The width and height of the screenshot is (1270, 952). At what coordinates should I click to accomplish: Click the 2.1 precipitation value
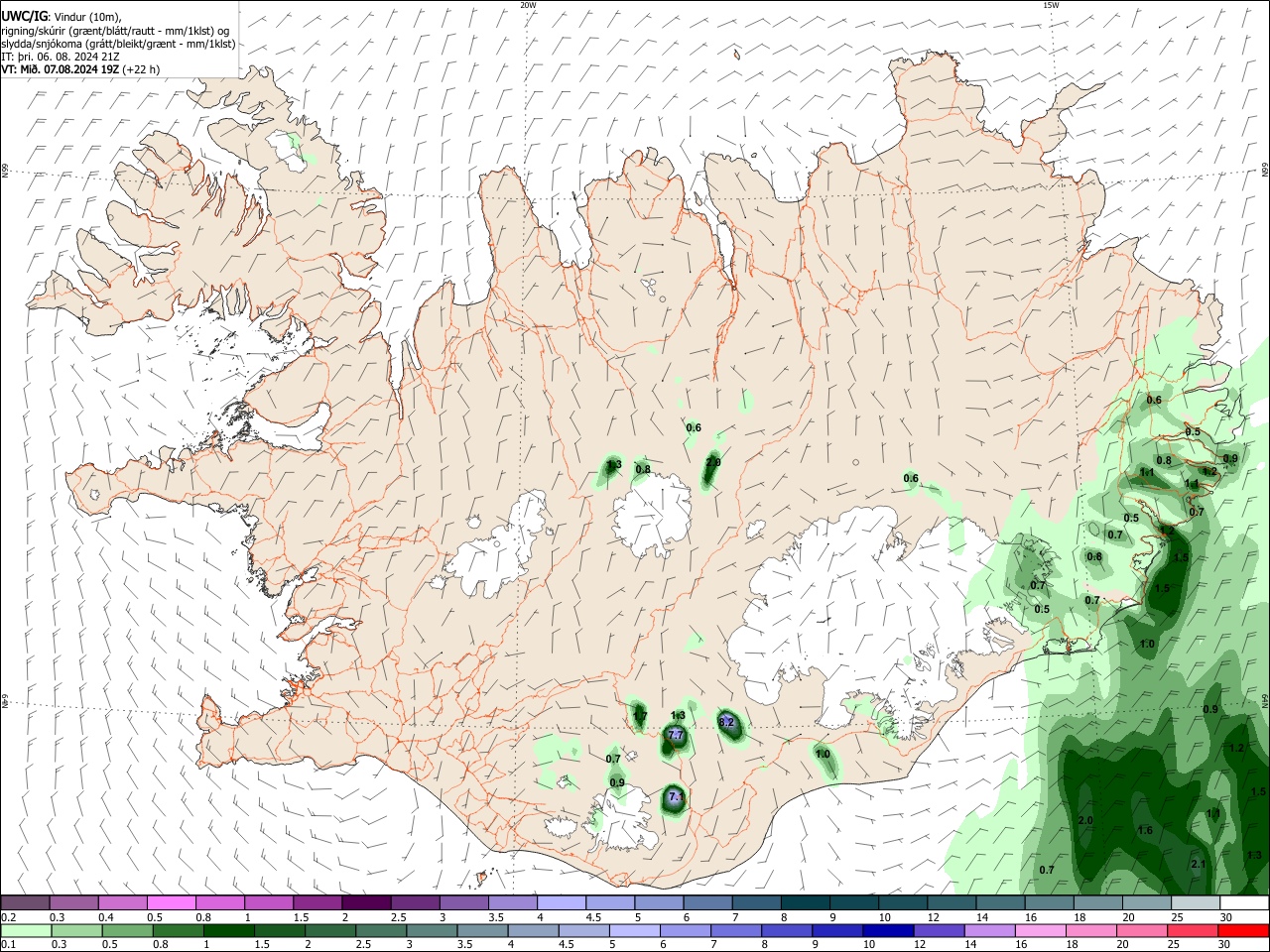click(1198, 865)
